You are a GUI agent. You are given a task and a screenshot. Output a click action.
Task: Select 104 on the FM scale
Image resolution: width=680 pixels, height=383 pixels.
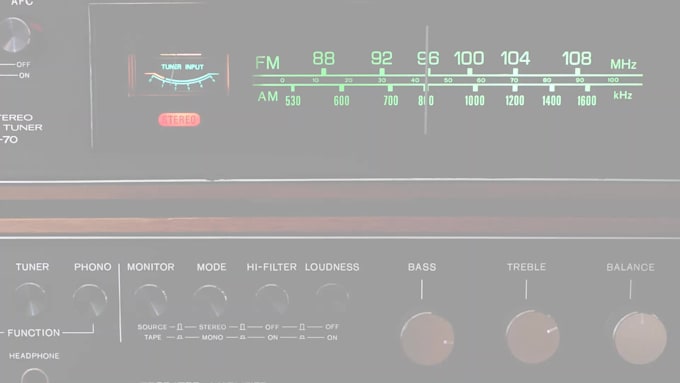[515, 58]
